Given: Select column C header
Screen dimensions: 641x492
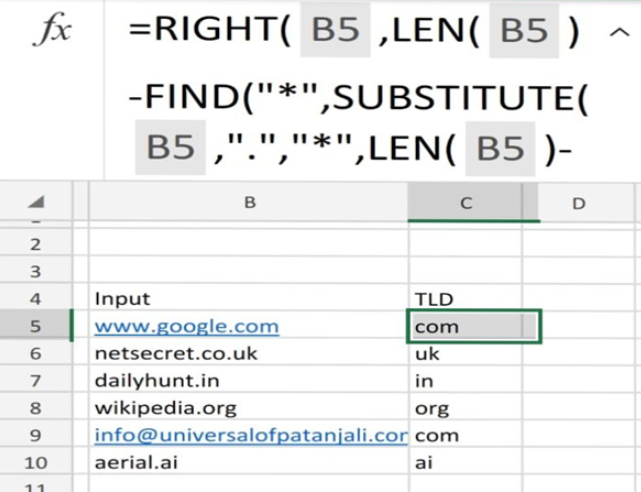Looking at the screenshot, I should pyautogui.click(x=465, y=202).
